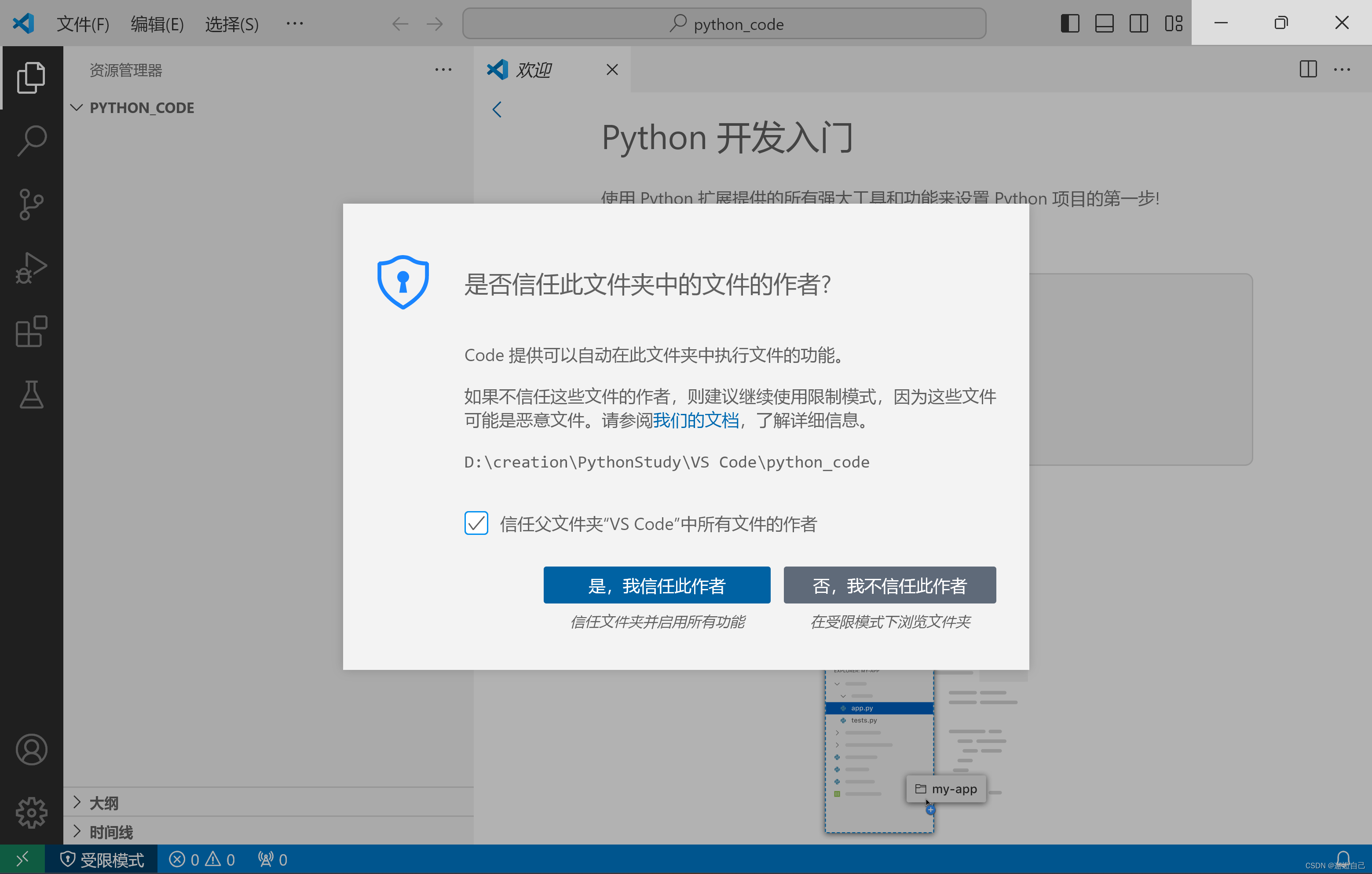The image size is (1372, 874).
Task: Open the Search view in activity bar
Action: tap(31, 140)
